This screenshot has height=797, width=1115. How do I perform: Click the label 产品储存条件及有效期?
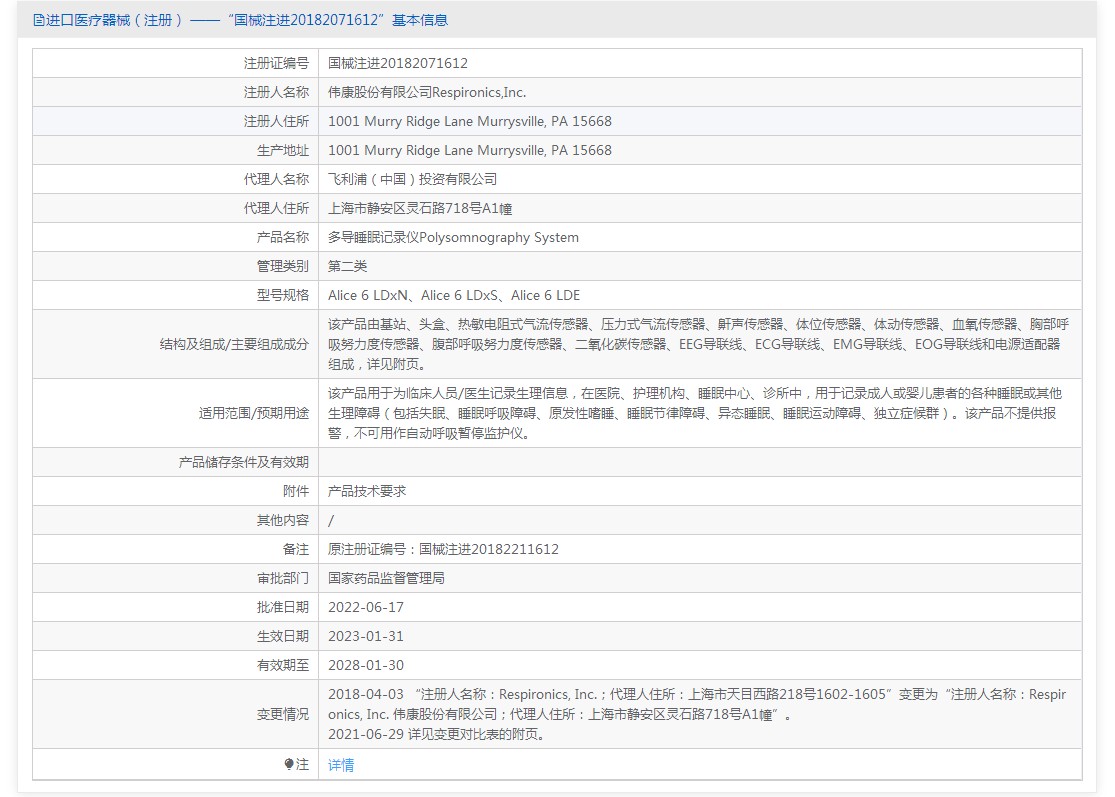coord(243,462)
